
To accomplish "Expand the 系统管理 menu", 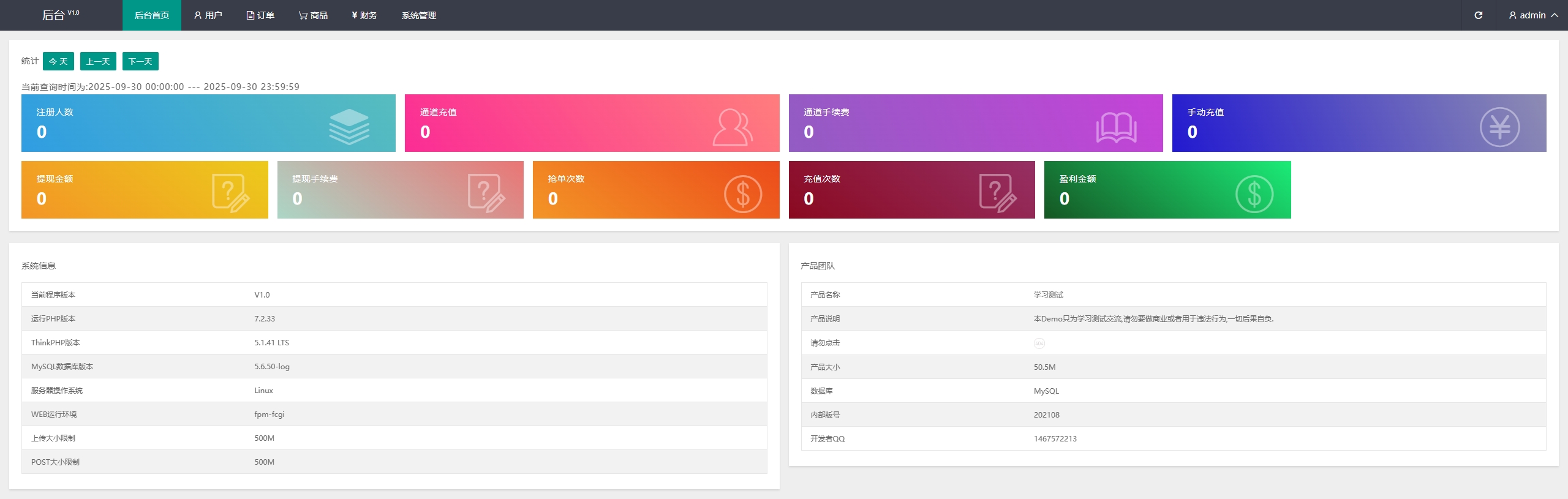I will (x=418, y=15).
